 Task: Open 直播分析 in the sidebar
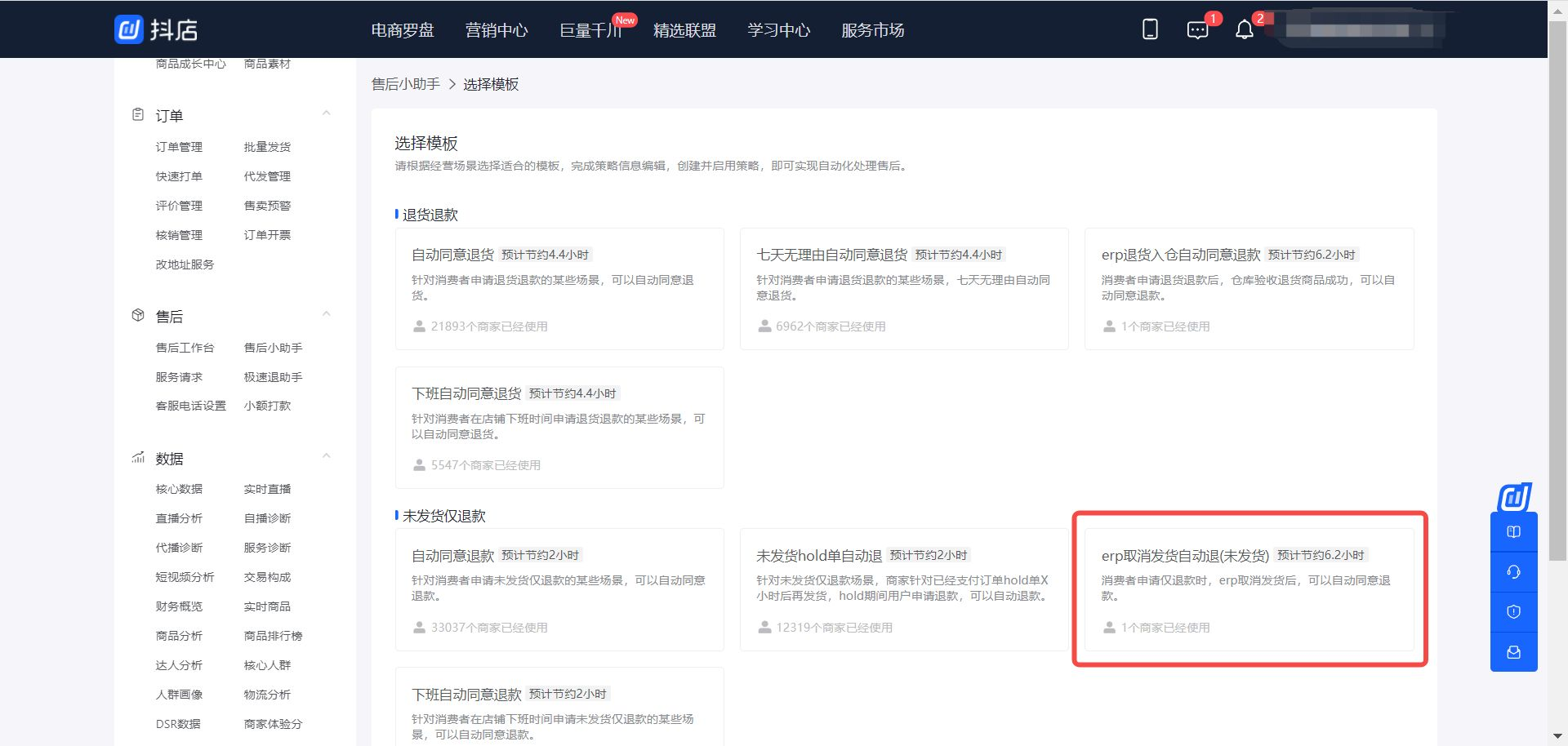coord(179,518)
